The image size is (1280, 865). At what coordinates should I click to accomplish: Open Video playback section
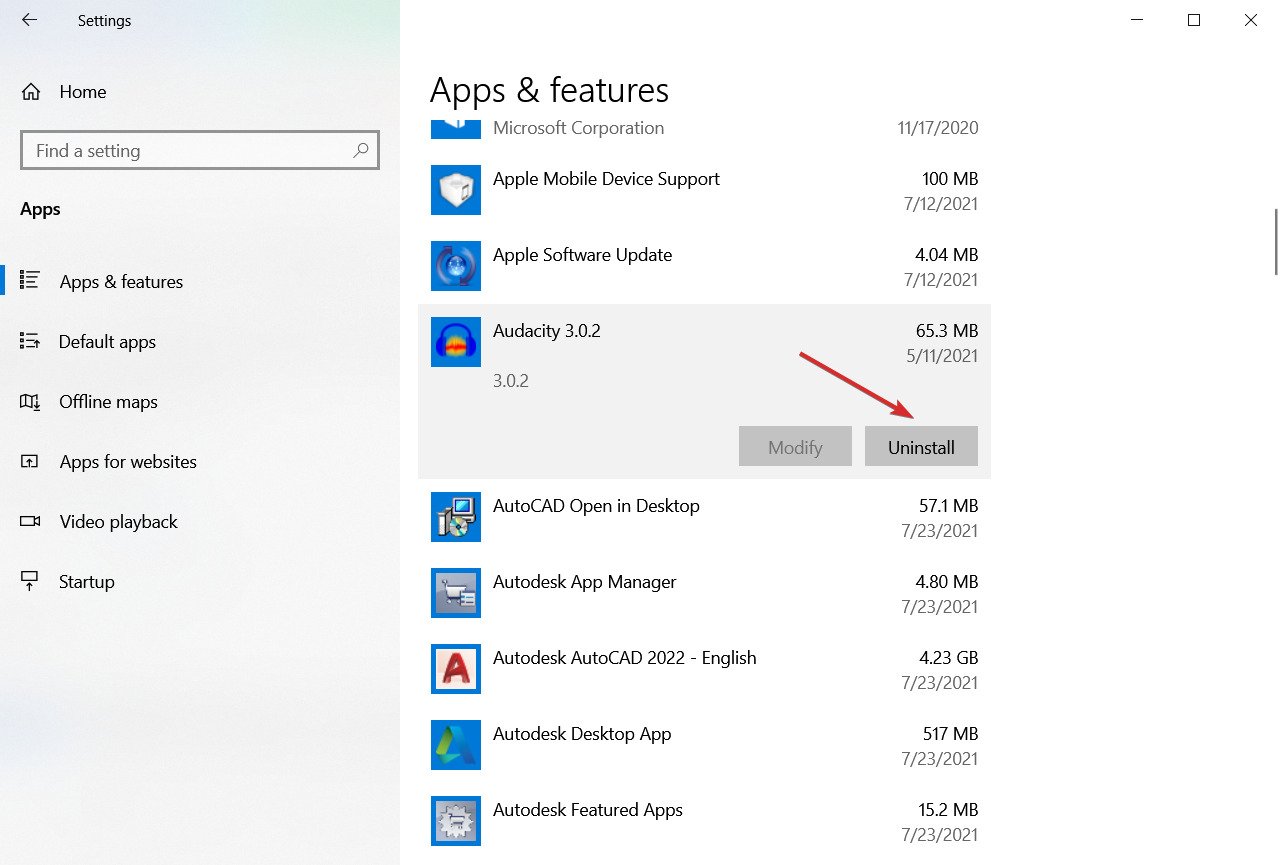118,522
